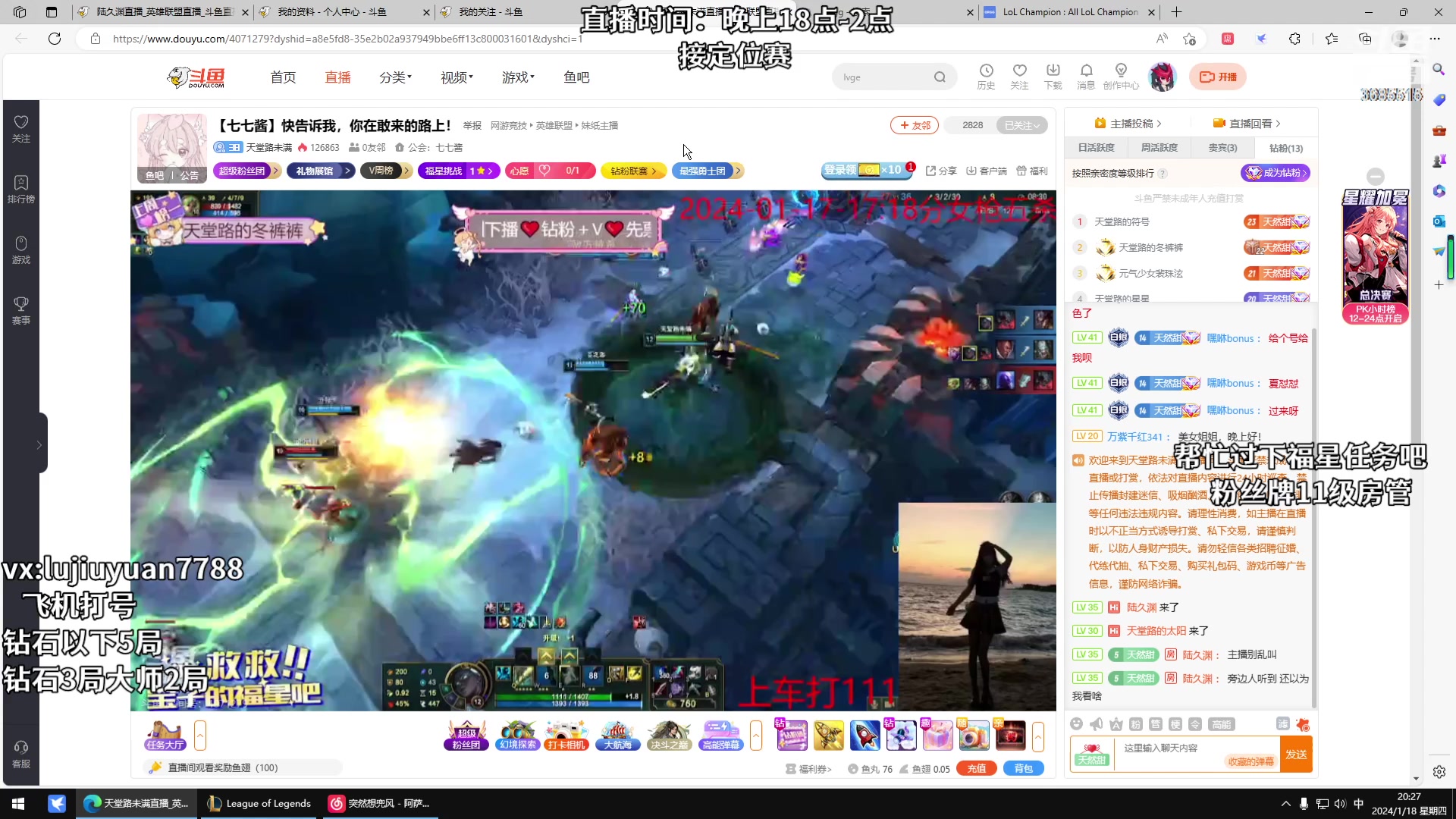
Task: Open the 任务大厅 task hall icon
Action: pos(165,736)
